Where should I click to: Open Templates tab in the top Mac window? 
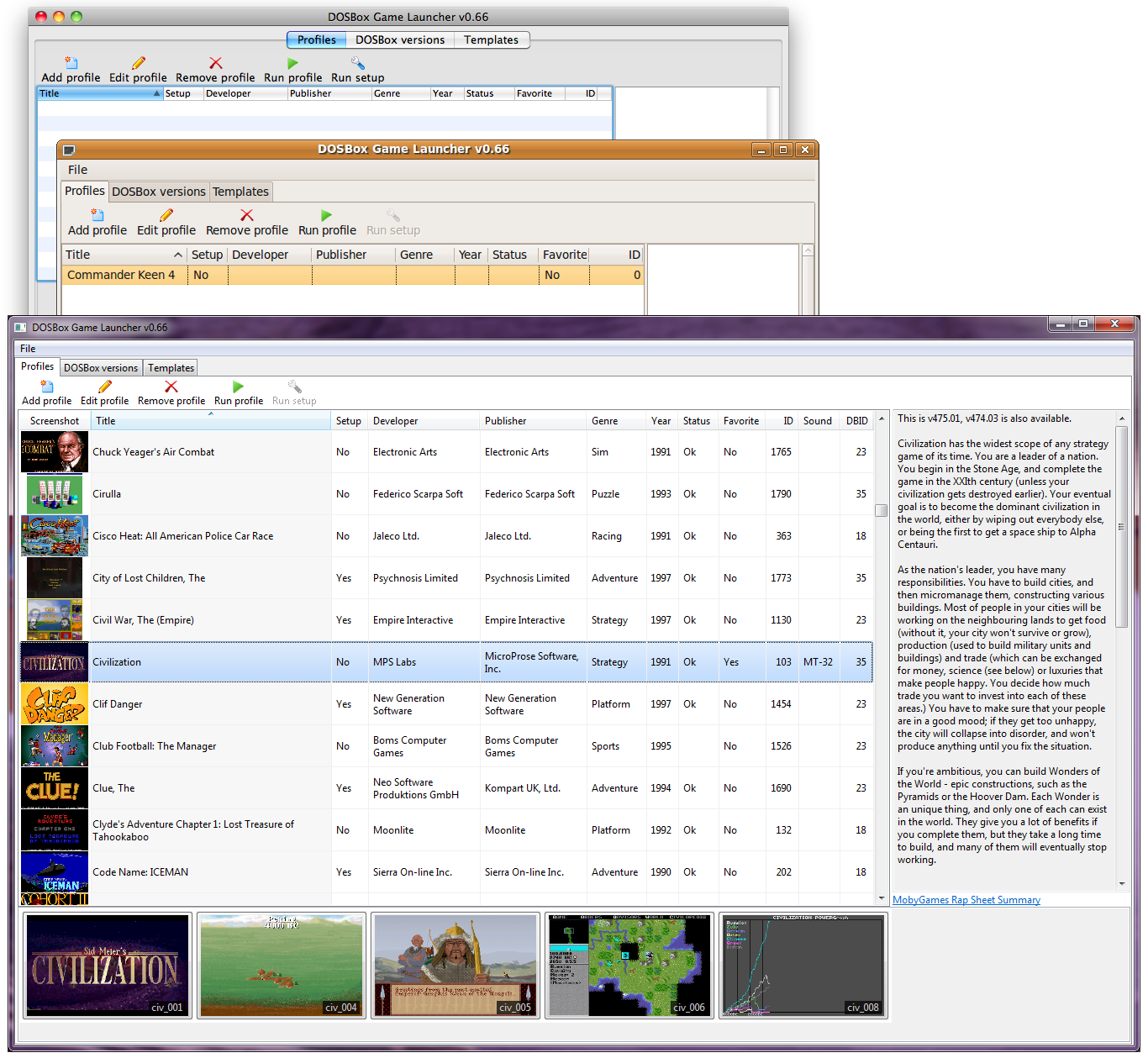point(491,39)
